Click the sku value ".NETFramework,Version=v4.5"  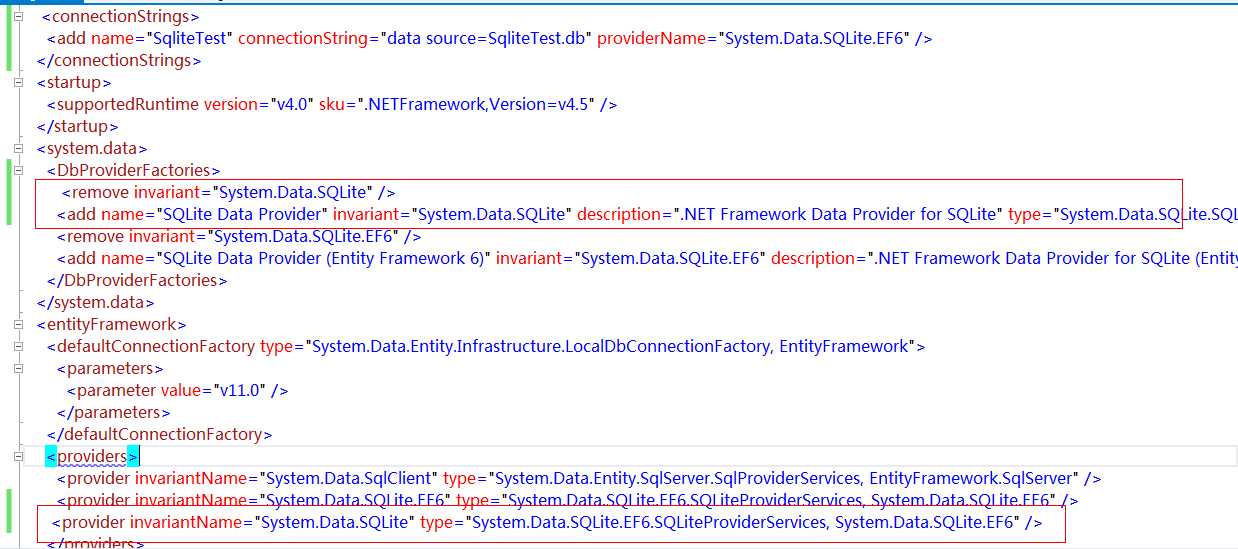coord(476,104)
